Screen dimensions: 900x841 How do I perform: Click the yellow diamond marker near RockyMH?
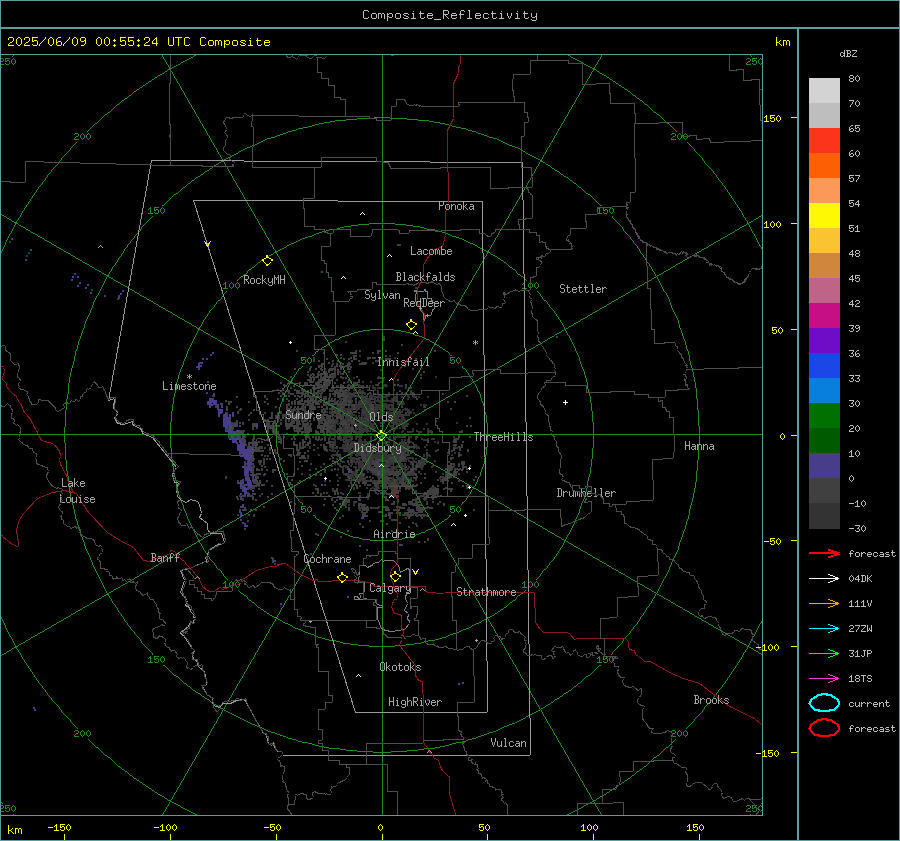pos(267,261)
